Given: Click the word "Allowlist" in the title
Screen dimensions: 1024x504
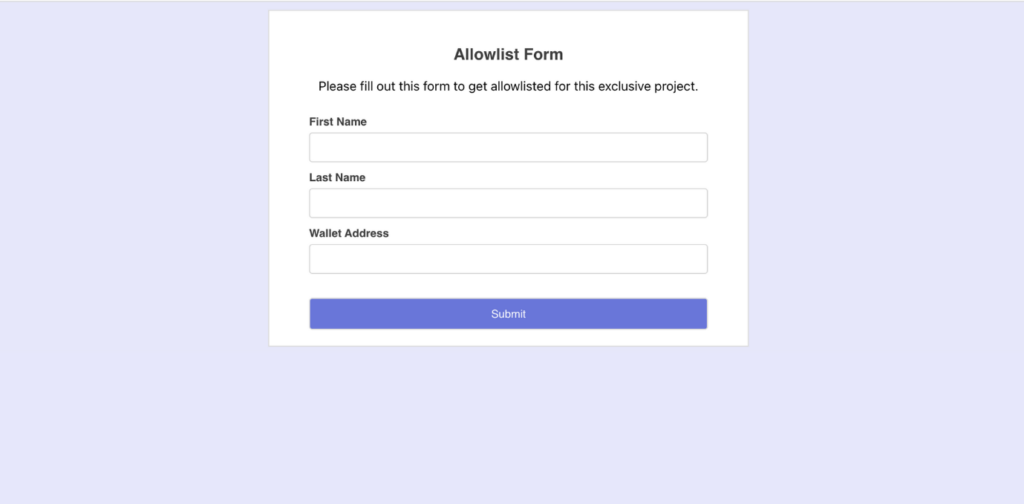Looking at the screenshot, I should [486, 54].
